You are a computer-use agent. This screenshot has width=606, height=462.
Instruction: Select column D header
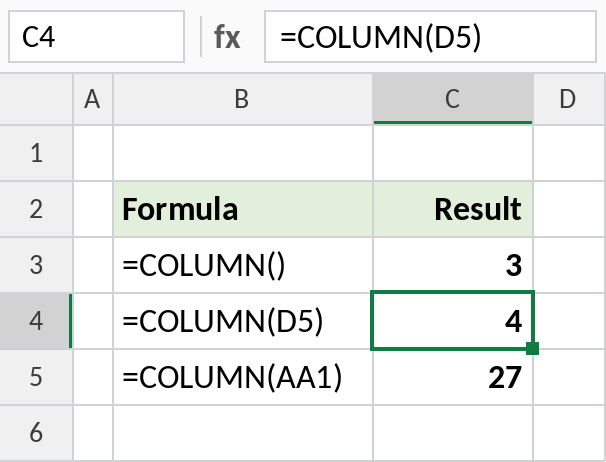pyautogui.click(x=569, y=99)
